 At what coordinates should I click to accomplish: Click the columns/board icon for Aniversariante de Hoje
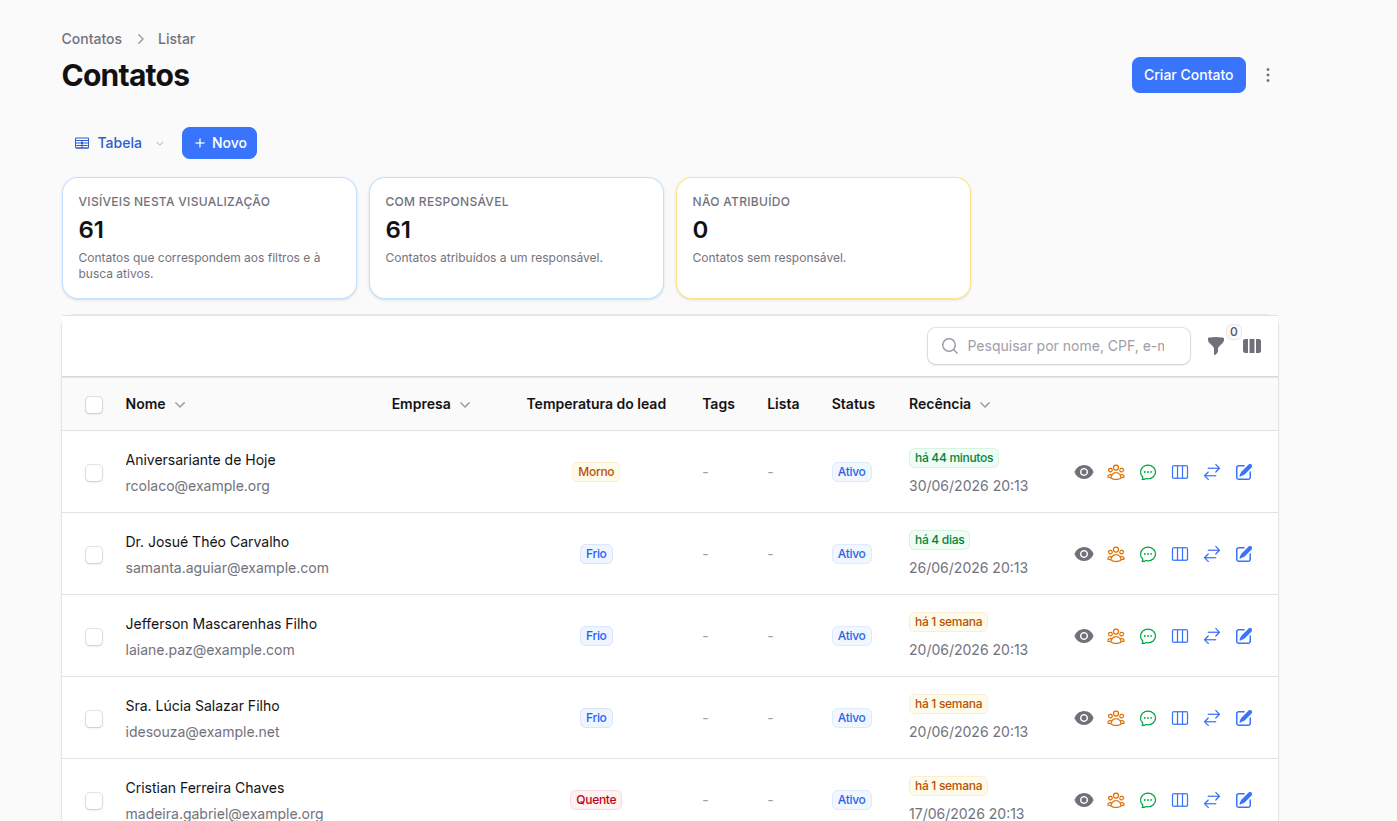1180,472
